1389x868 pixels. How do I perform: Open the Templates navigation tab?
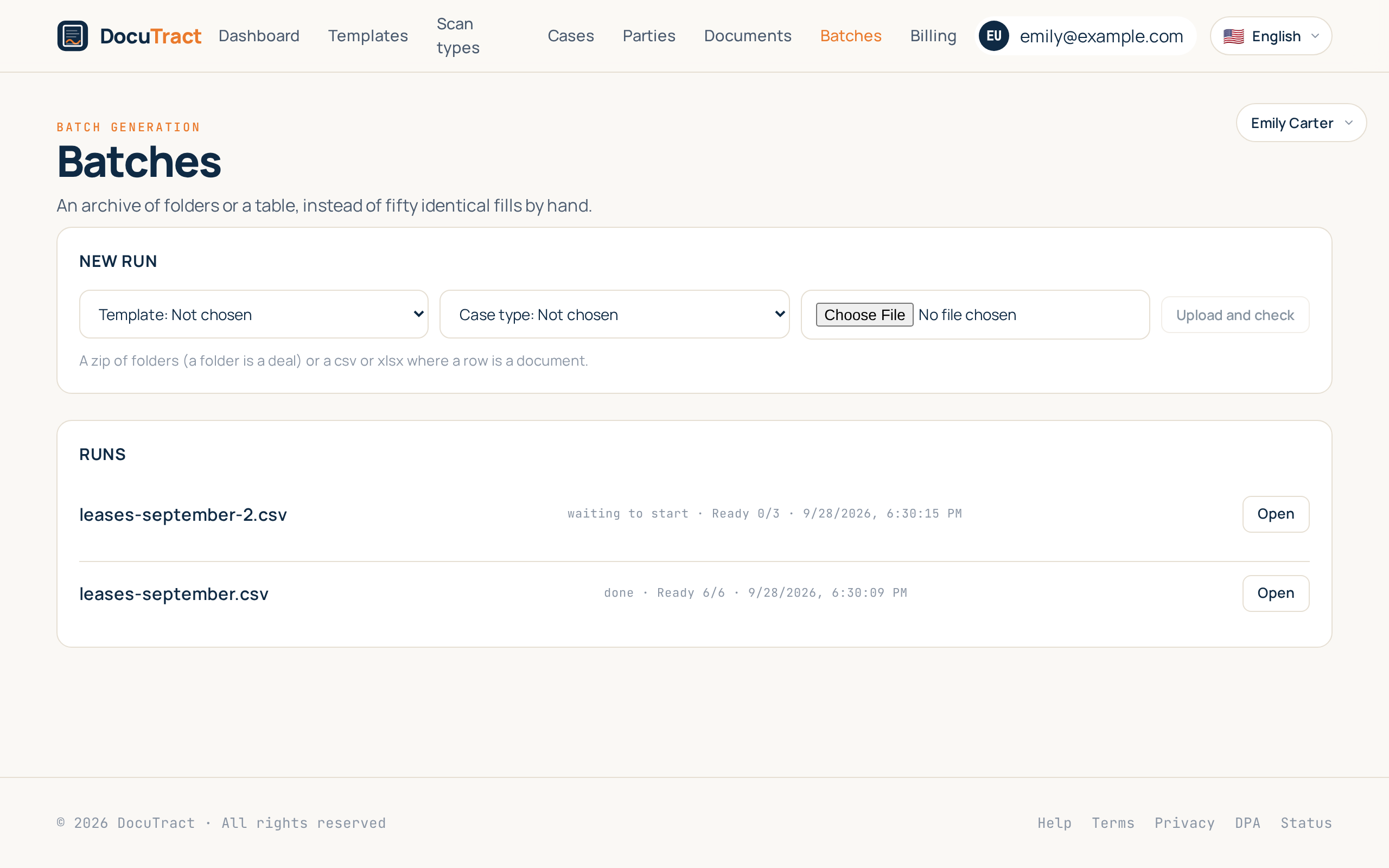(x=368, y=36)
